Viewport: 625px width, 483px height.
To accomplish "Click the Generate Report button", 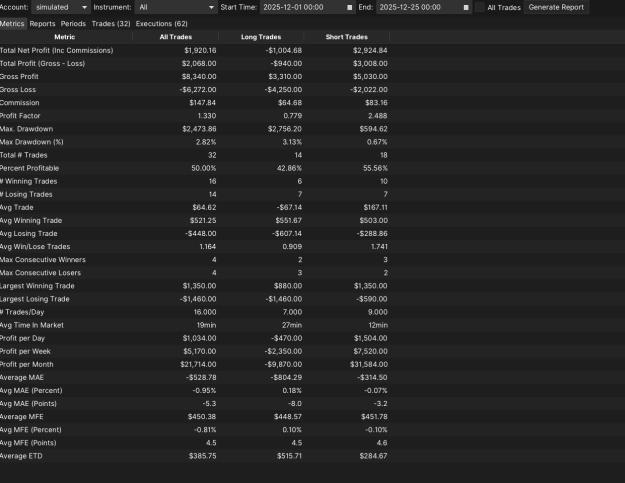I will coord(556,7).
